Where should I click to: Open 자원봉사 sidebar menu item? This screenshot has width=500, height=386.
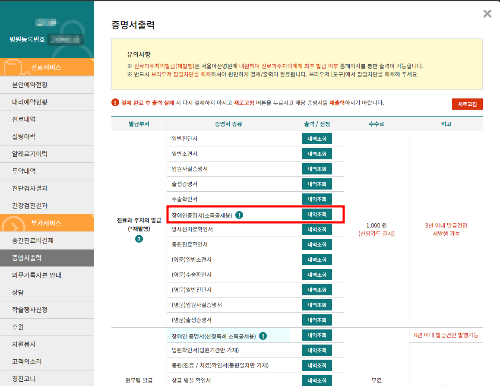[47, 344]
